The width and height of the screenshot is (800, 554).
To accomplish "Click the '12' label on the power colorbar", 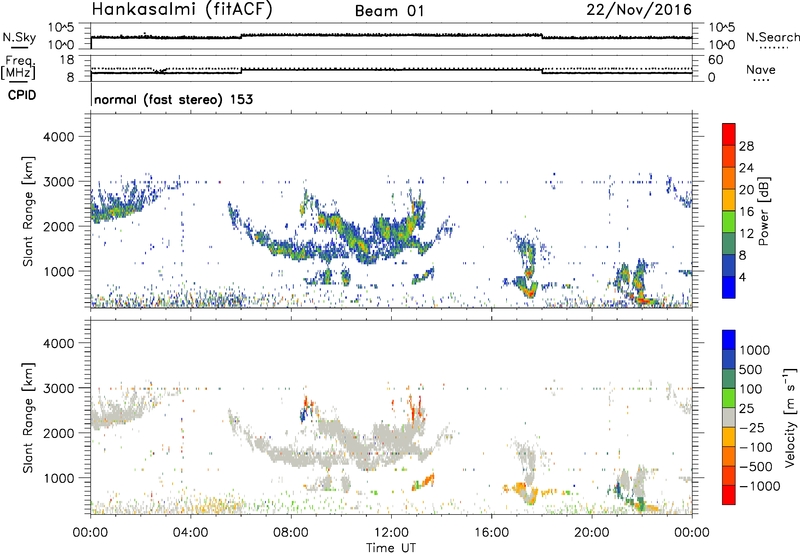I will tap(746, 234).
